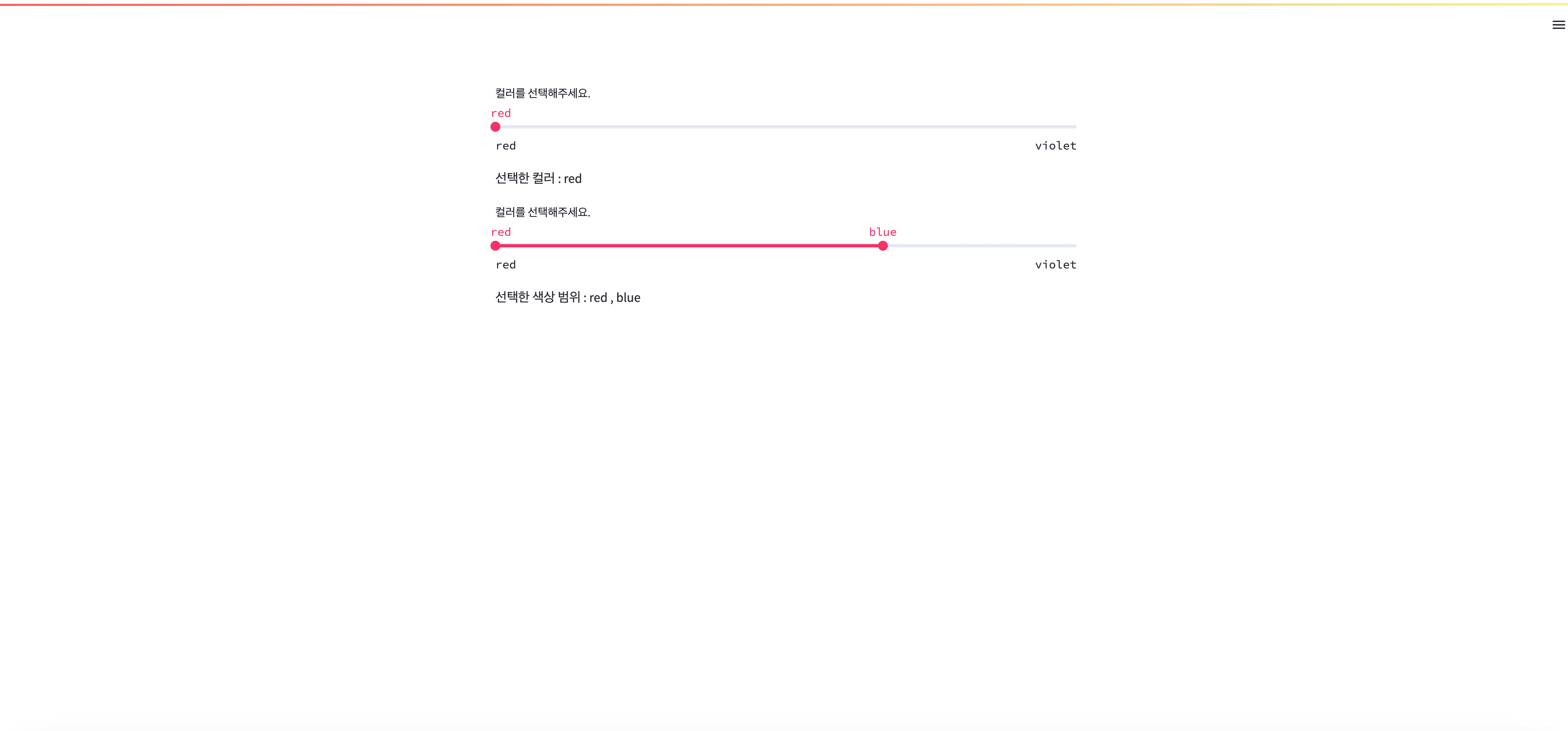
Task: Click the red label below the first slider track
Action: point(506,145)
